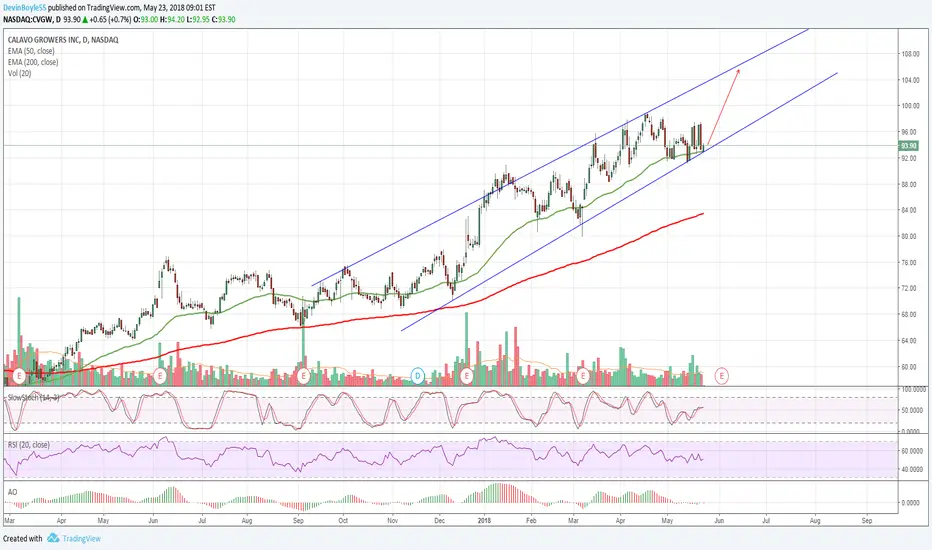This screenshot has height=550, width=932.
Task: Click the 50.0000 SlowStoch scale value
Action: (914, 410)
